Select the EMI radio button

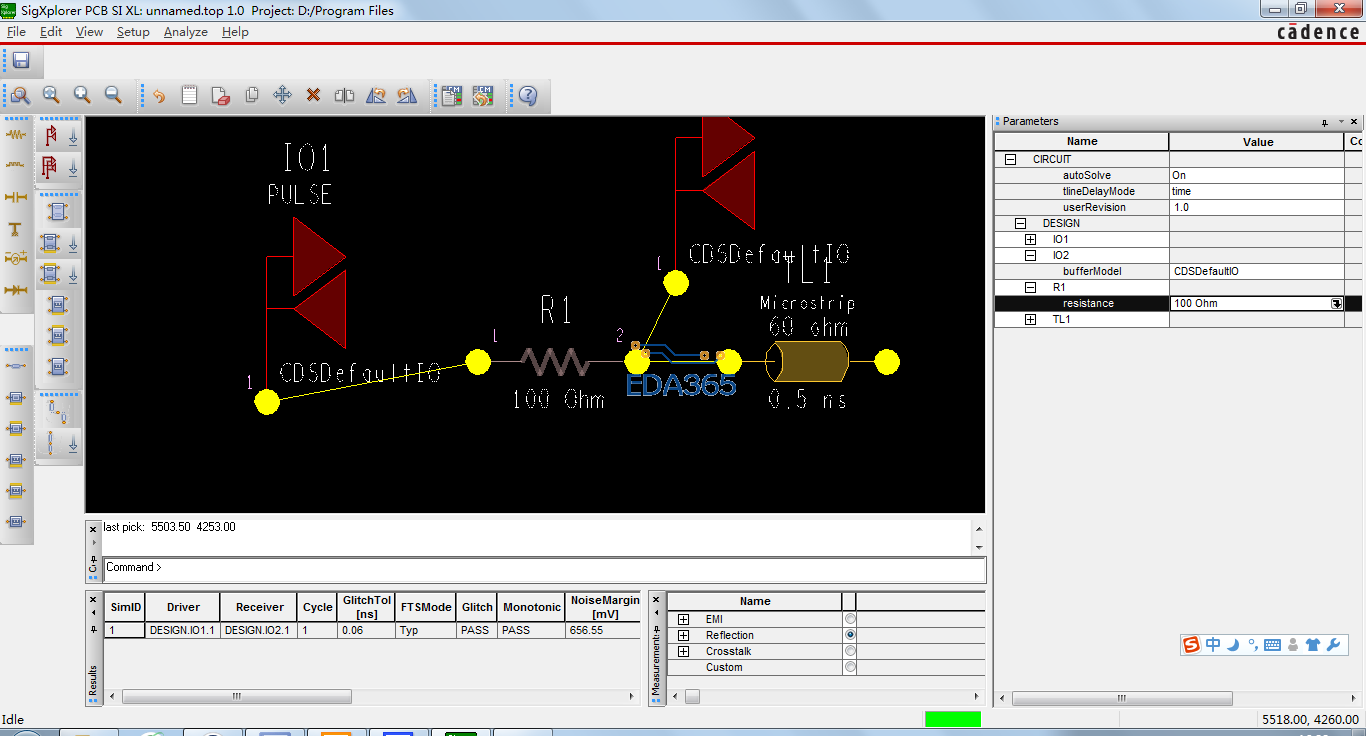click(850, 620)
